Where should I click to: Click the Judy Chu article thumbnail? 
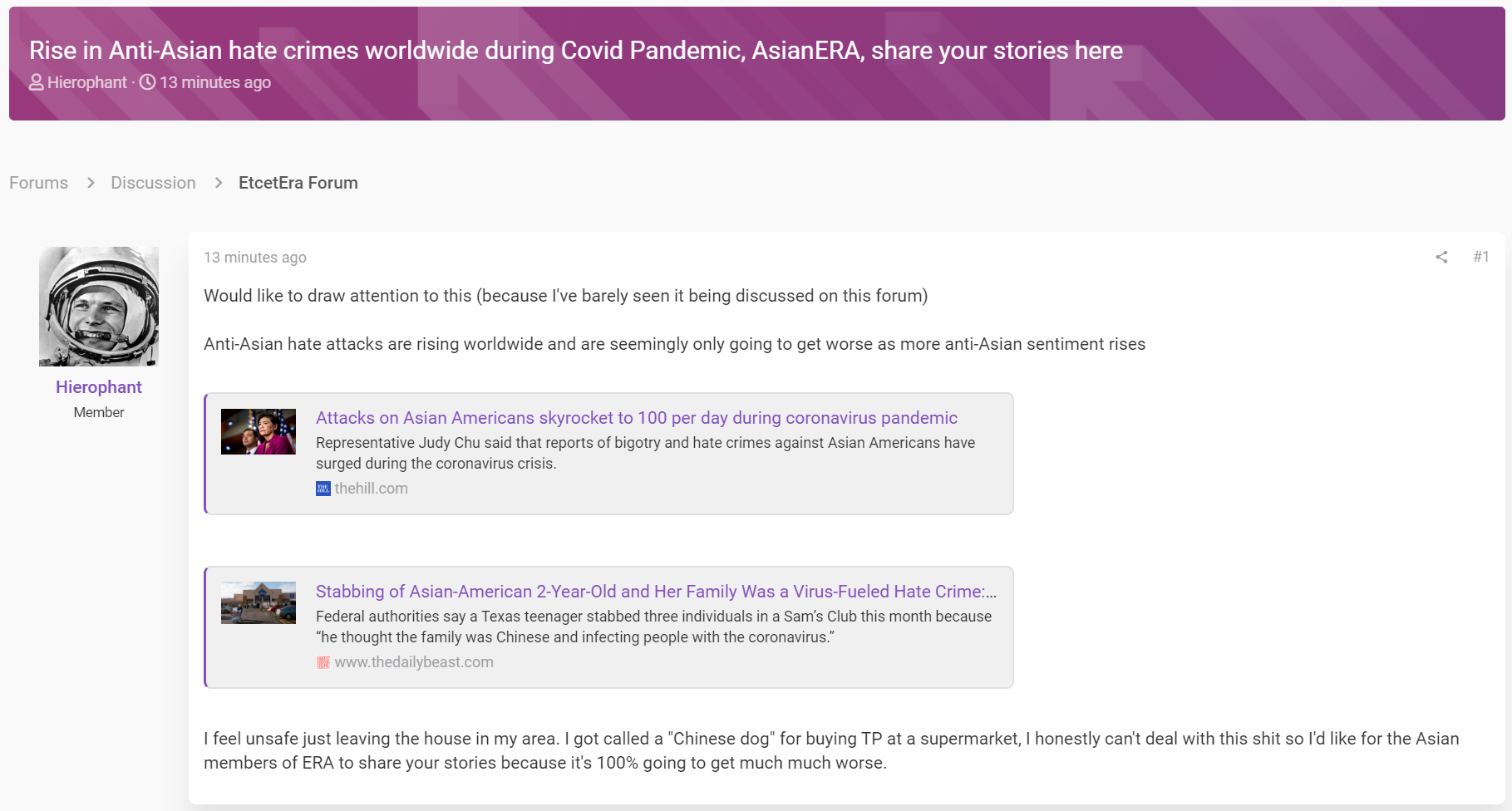point(259,431)
